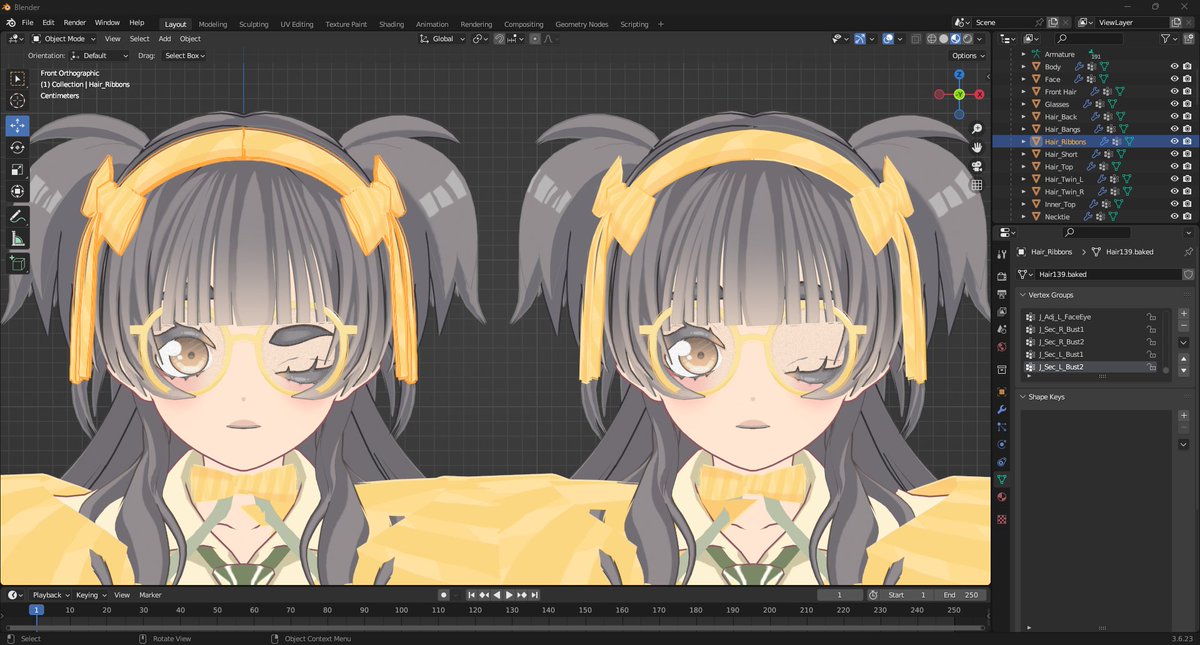Add a new vertex group with plus button

1184,314
